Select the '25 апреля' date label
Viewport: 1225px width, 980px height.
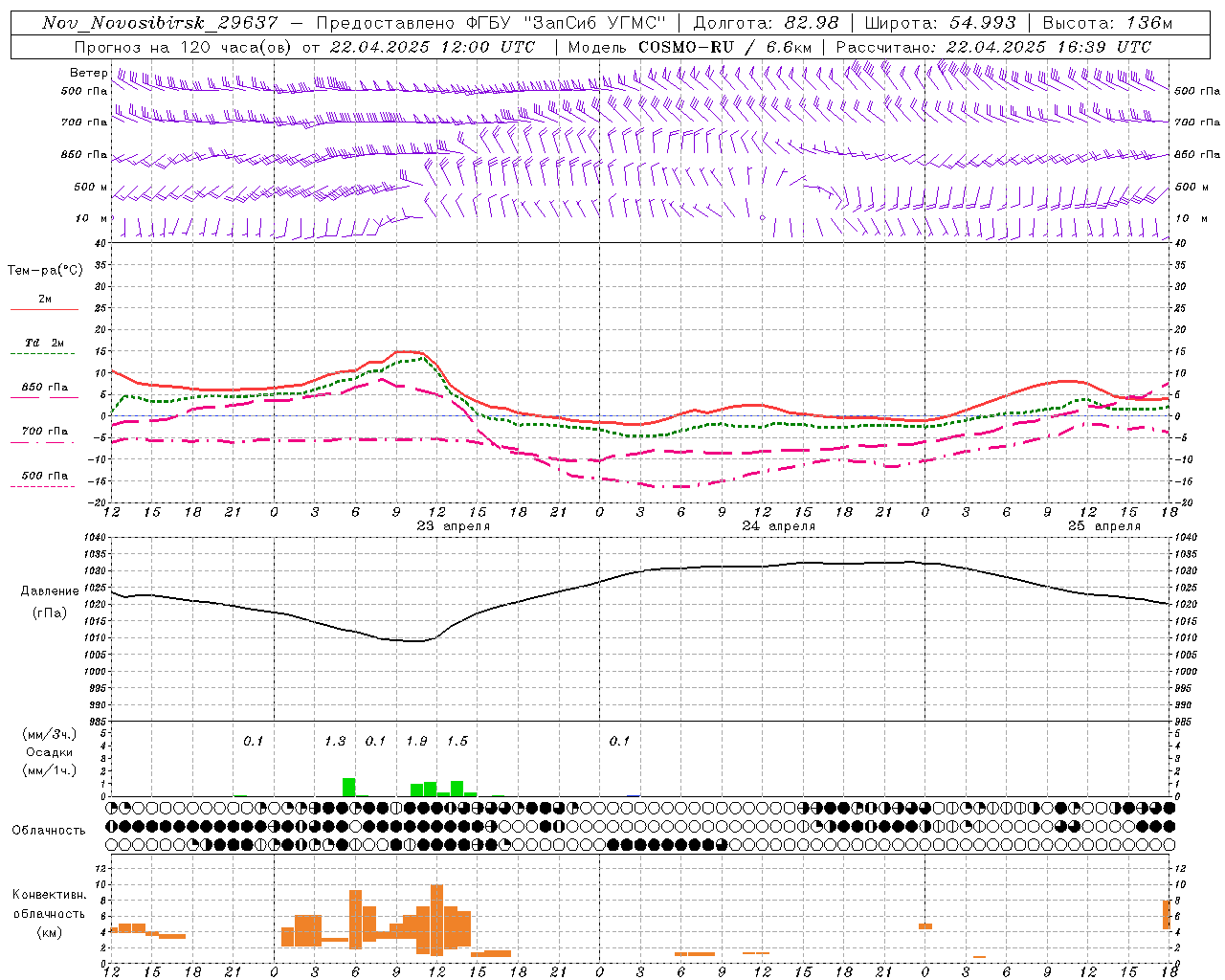pyautogui.click(x=1104, y=526)
